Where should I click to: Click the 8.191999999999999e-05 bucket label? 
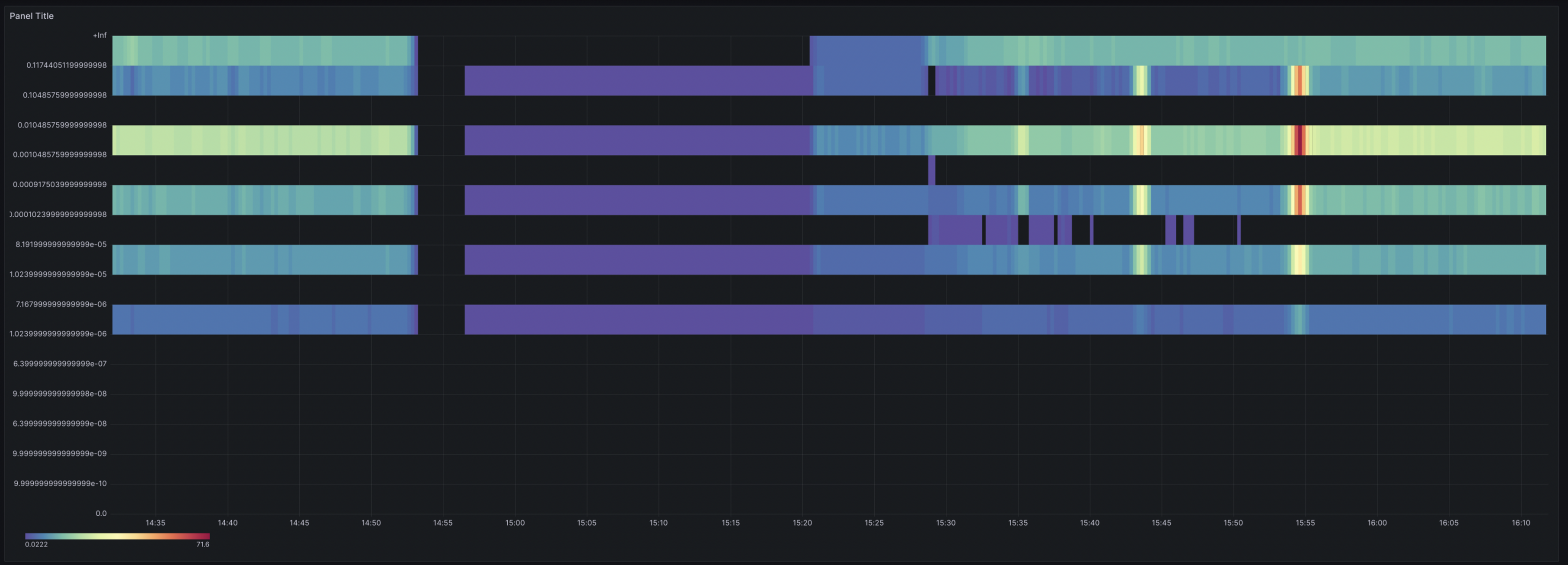point(60,244)
